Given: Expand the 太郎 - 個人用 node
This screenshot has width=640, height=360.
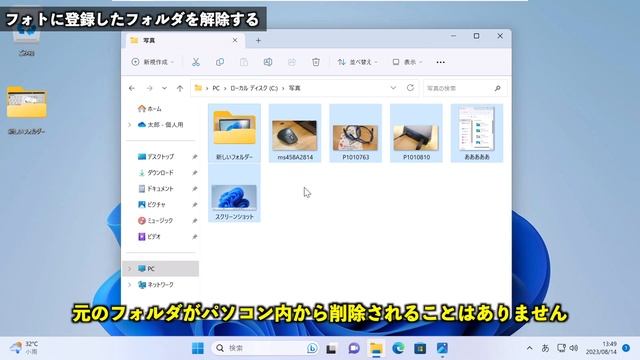Looking at the screenshot, I should pyautogui.click(x=130, y=124).
